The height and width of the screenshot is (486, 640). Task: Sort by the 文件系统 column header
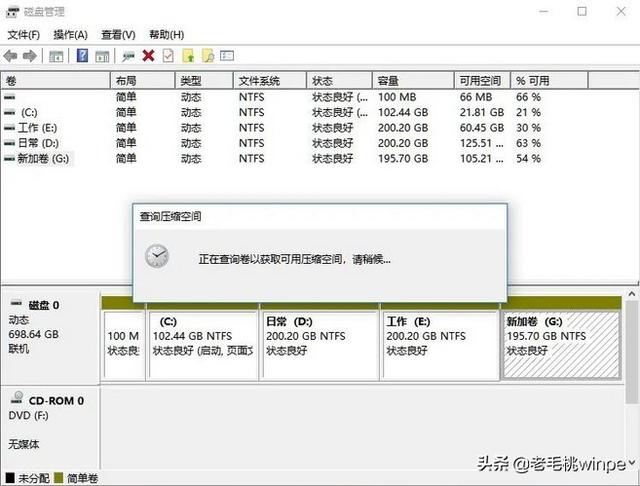(270, 81)
